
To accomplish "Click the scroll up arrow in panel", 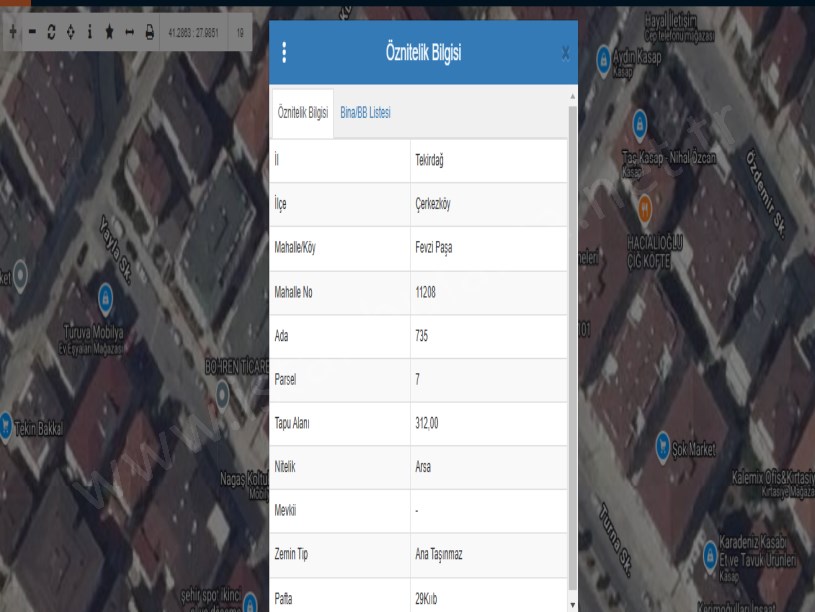I will (x=572, y=95).
